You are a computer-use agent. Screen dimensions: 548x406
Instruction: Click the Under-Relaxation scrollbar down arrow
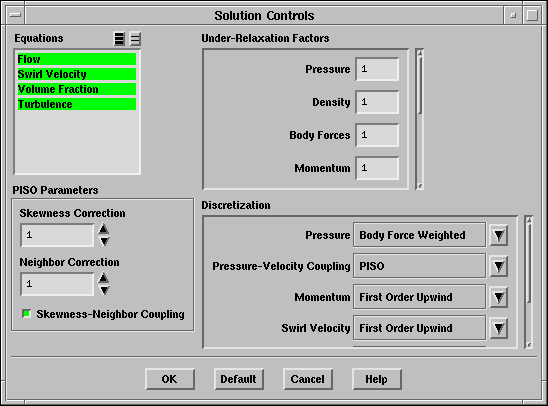(420, 186)
